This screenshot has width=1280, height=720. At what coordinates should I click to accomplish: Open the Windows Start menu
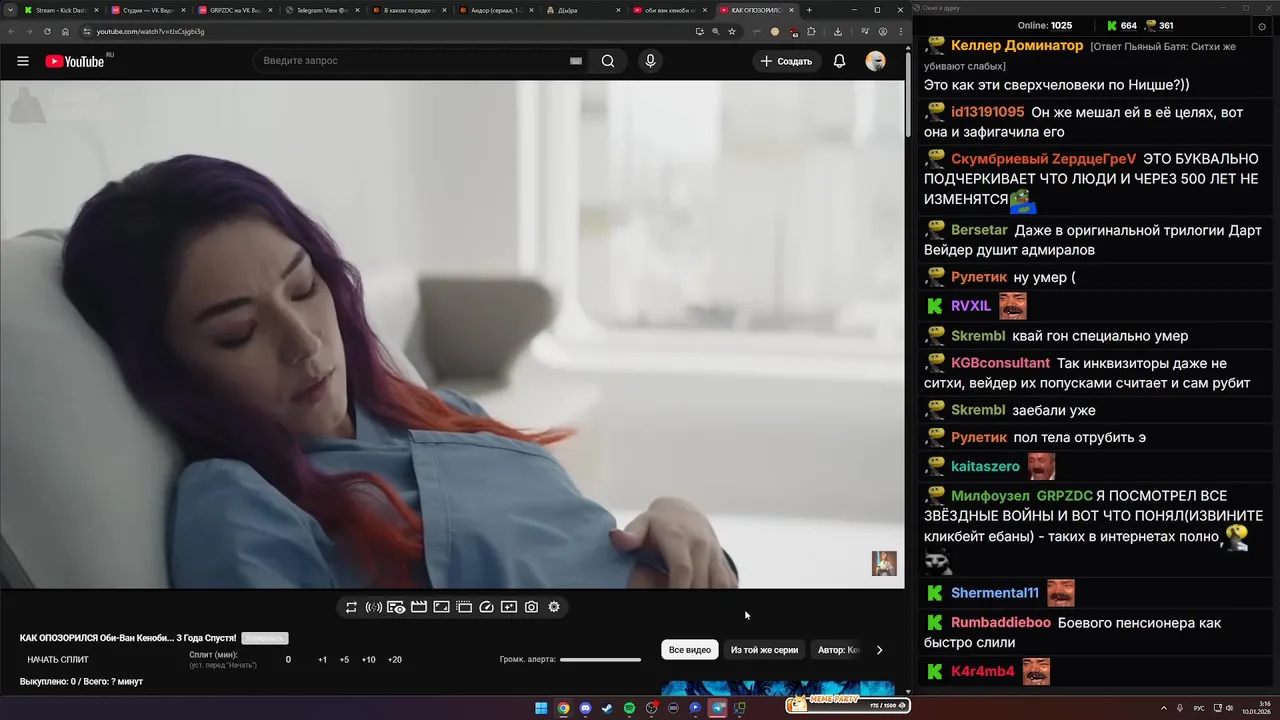(541, 708)
